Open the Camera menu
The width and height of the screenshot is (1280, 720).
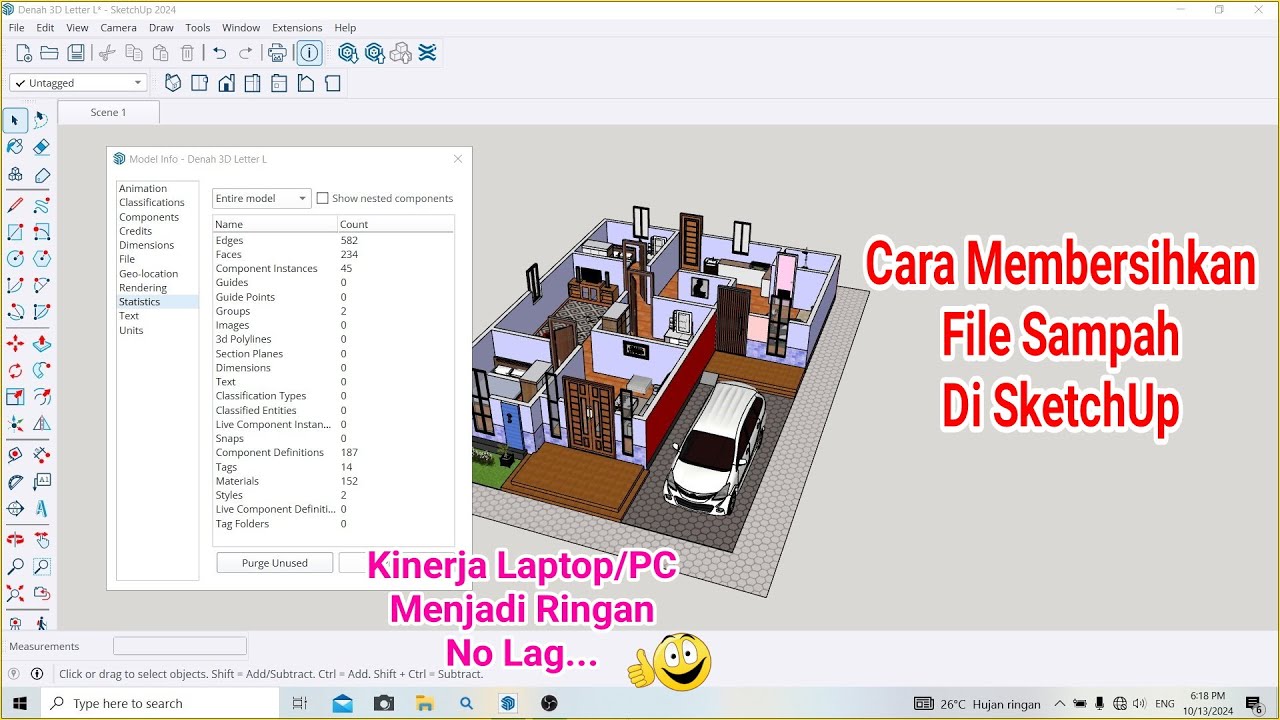point(118,28)
